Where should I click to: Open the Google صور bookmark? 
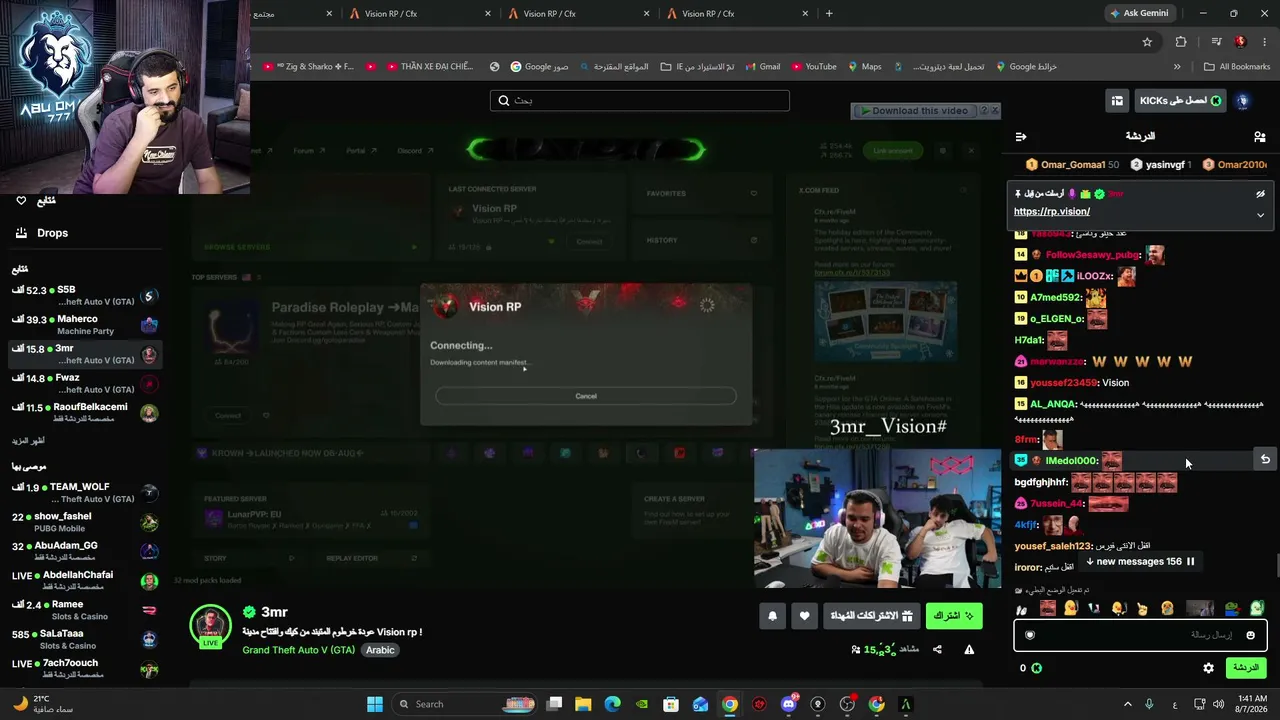539,67
